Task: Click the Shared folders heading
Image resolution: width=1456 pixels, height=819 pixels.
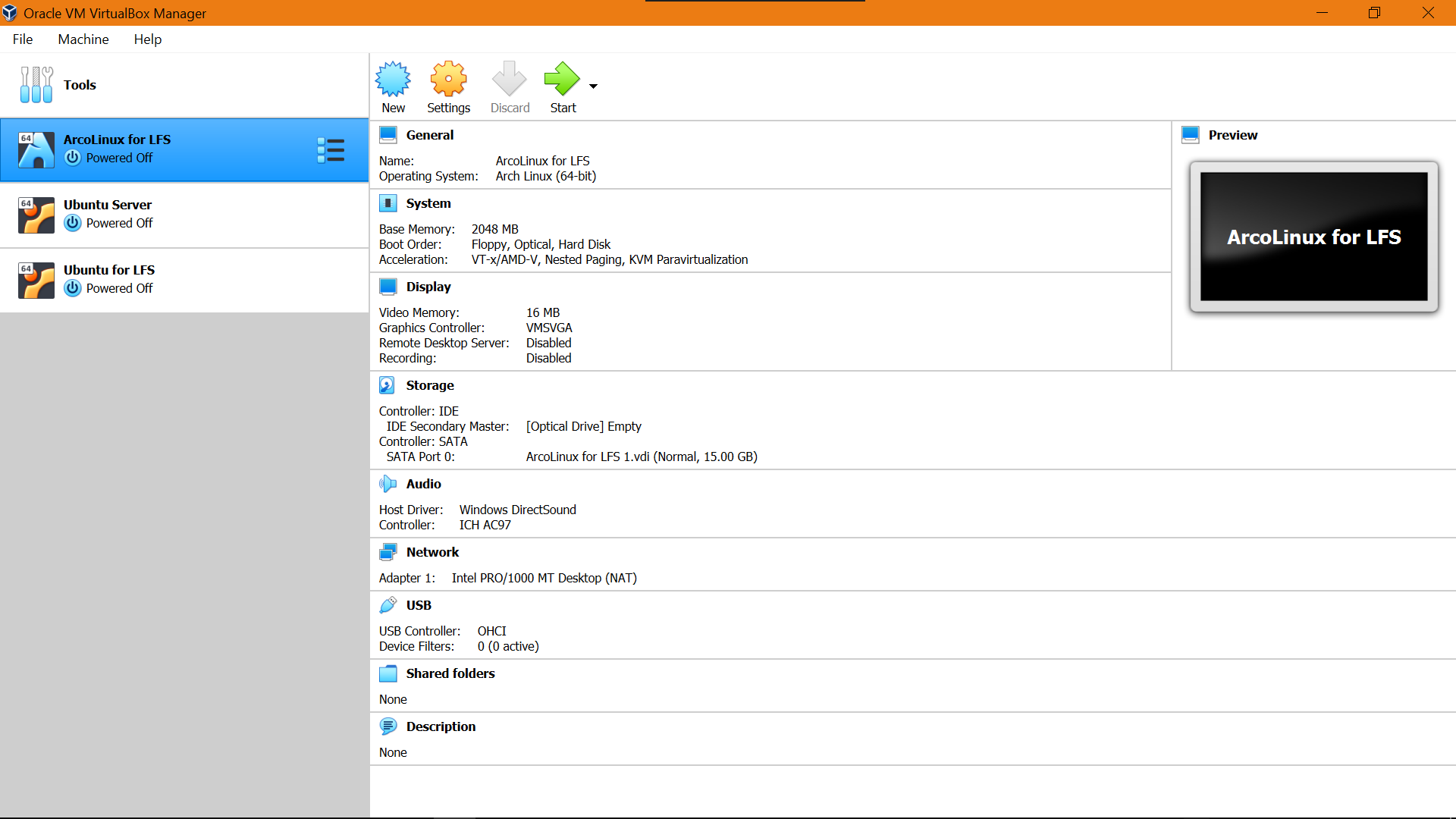Action: [450, 673]
